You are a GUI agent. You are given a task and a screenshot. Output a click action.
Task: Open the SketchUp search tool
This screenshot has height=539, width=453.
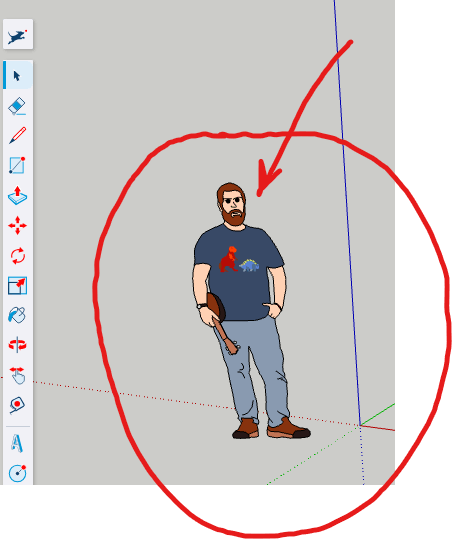(18, 34)
